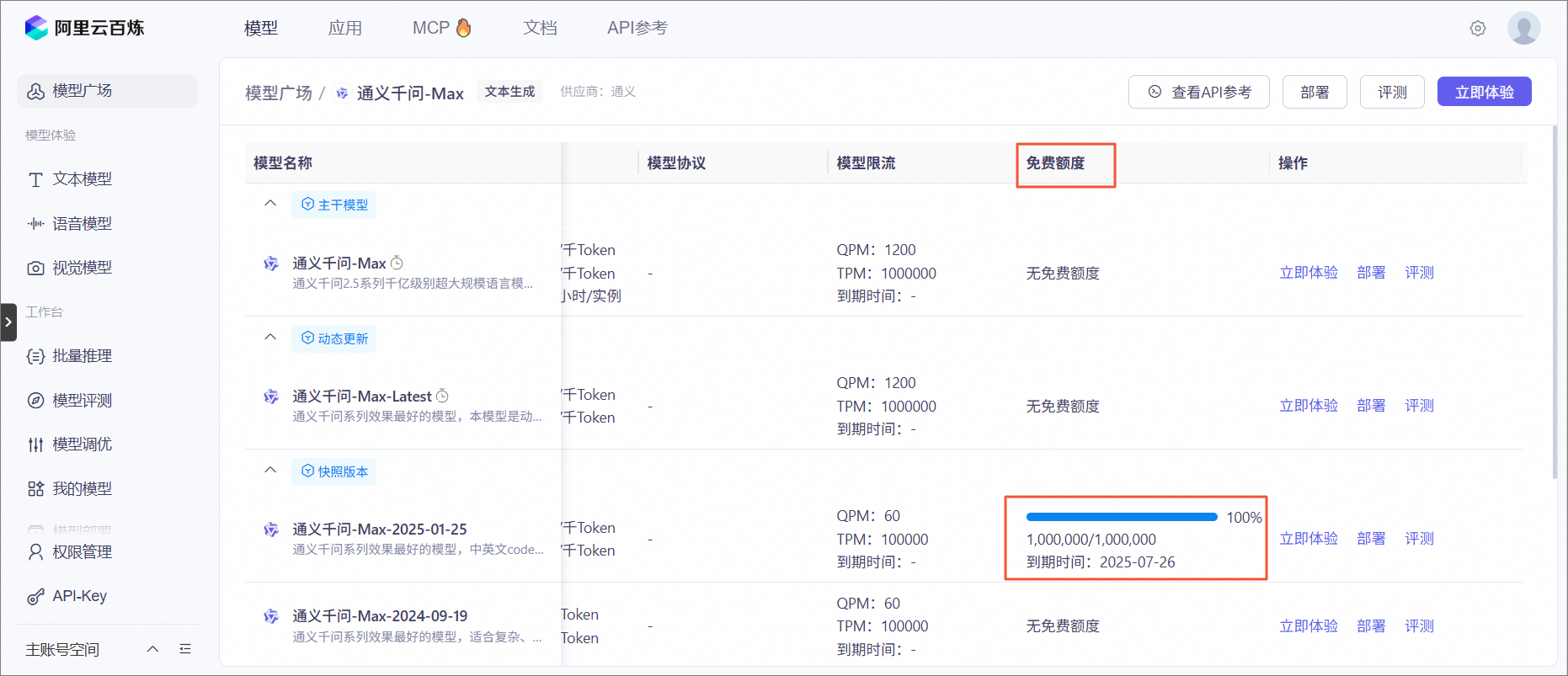Go back to 模型广场 via breadcrumb

click(x=279, y=93)
